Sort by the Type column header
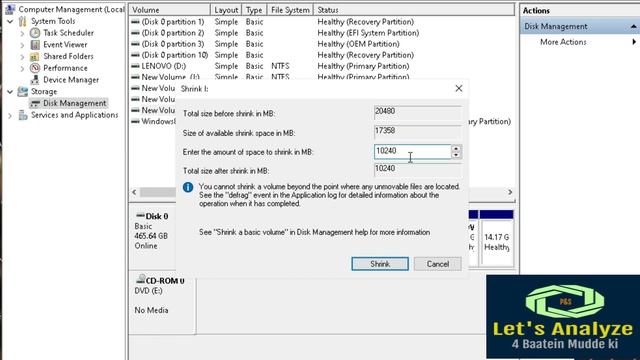Viewport: 640px width, 360px height. point(254,10)
